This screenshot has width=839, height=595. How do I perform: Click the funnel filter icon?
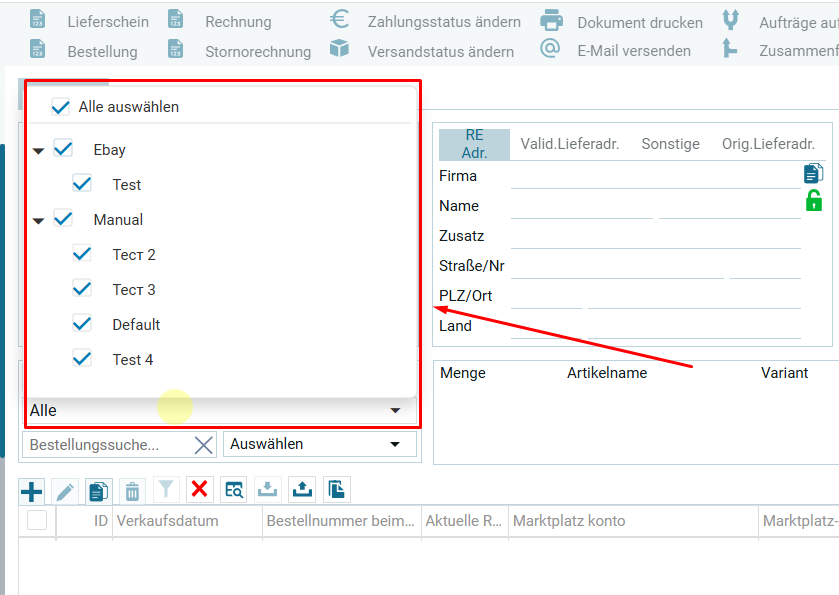pos(166,489)
